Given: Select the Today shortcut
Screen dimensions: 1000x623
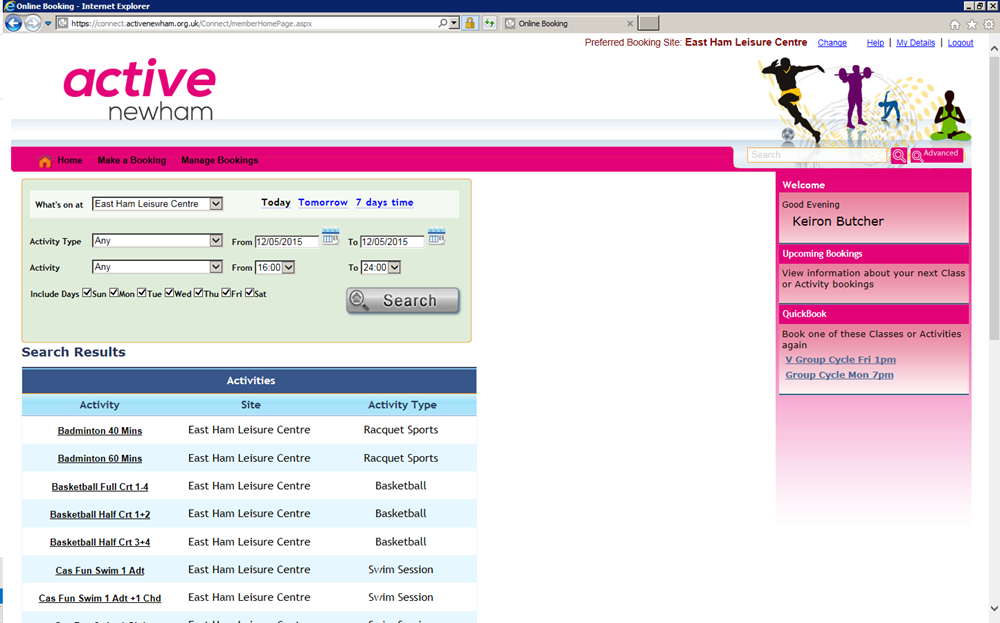Looking at the screenshot, I should click(x=276, y=202).
